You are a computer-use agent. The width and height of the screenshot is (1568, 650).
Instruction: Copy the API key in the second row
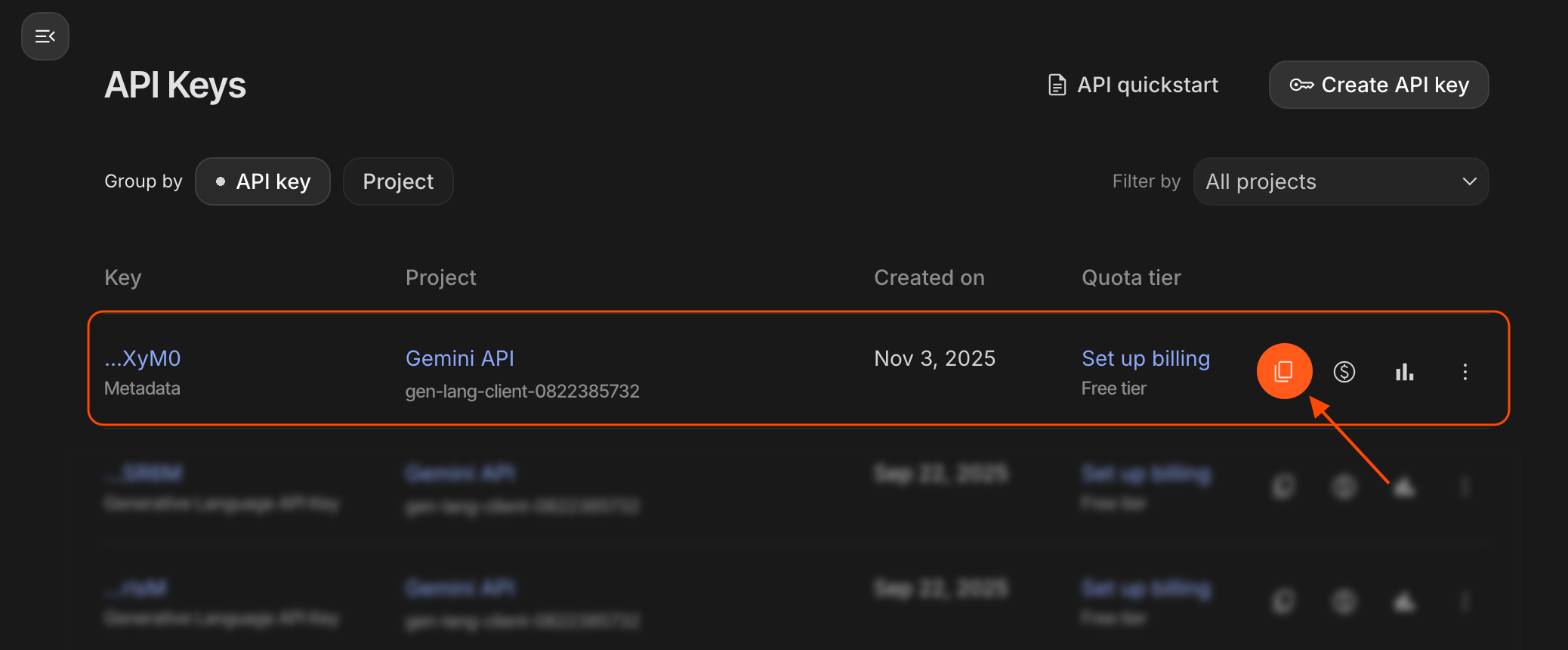click(x=1283, y=487)
